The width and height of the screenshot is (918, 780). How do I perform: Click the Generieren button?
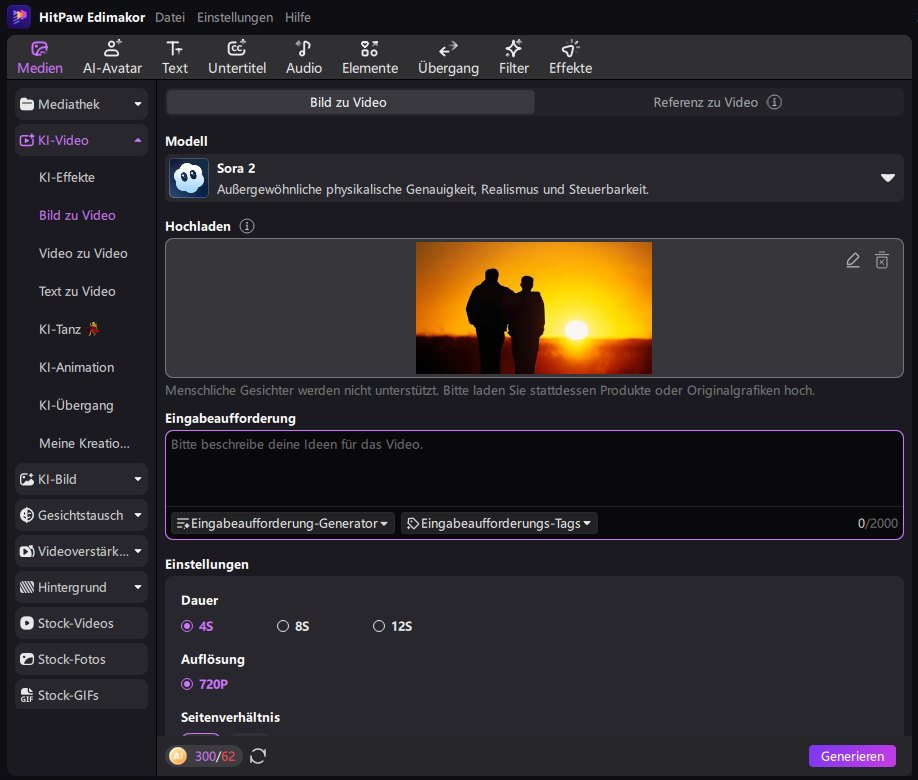[852, 756]
